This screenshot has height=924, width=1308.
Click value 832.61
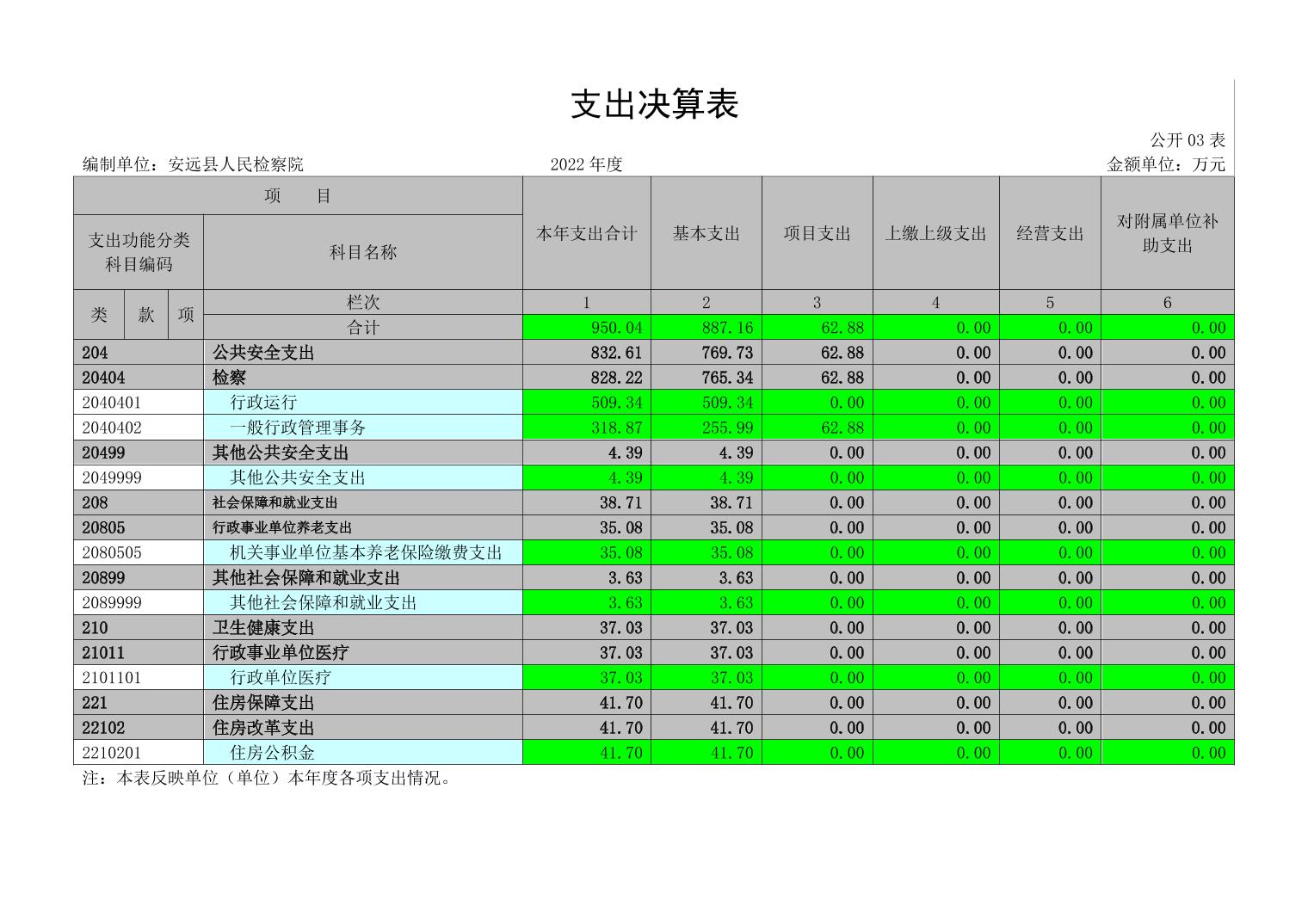[587, 353]
